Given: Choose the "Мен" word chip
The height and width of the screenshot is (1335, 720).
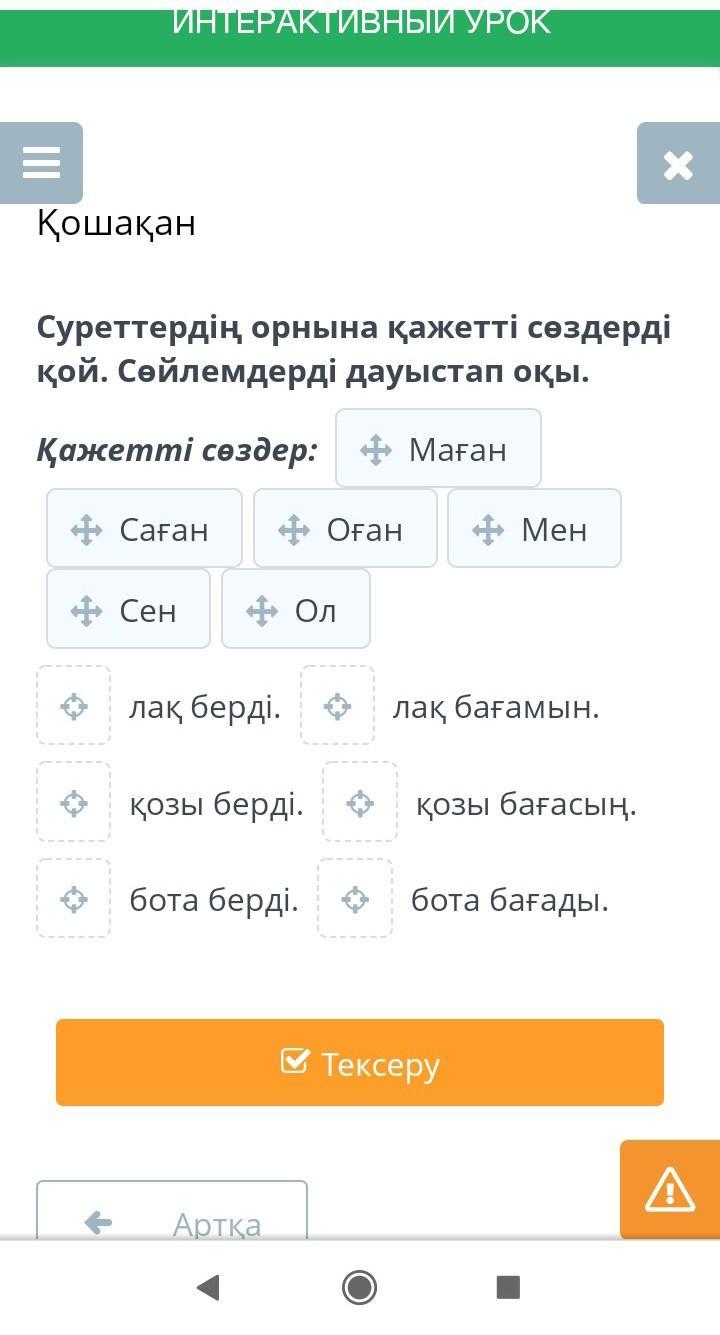Looking at the screenshot, I should (534, 529).
